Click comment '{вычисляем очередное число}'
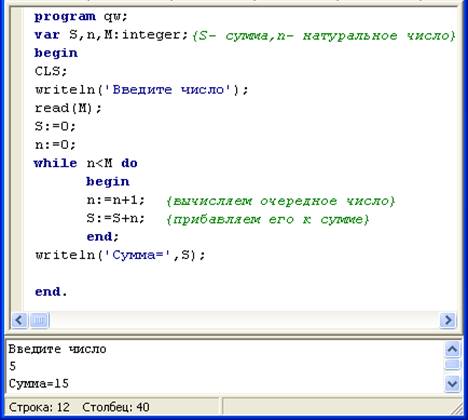Image resolution: width=468 pixels, height=420 pixels. [280, 201]
